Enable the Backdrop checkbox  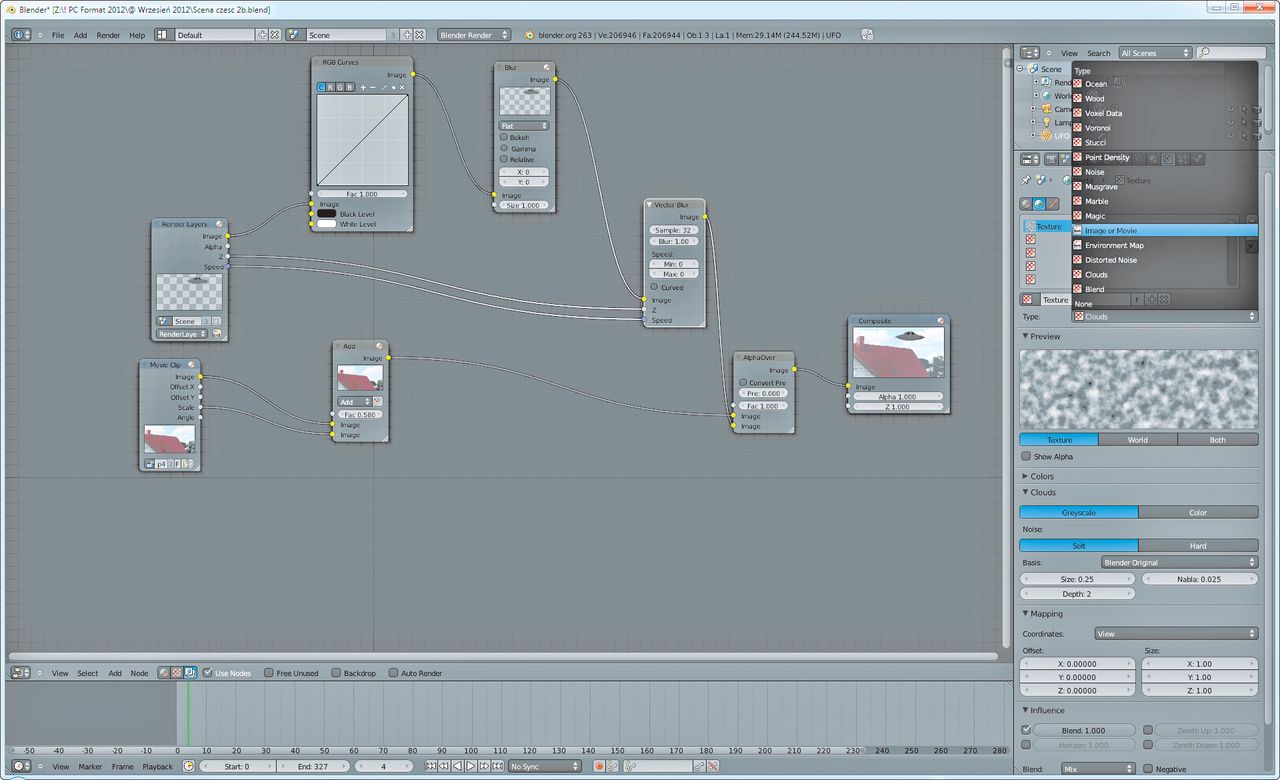click(x=336, y=673)
